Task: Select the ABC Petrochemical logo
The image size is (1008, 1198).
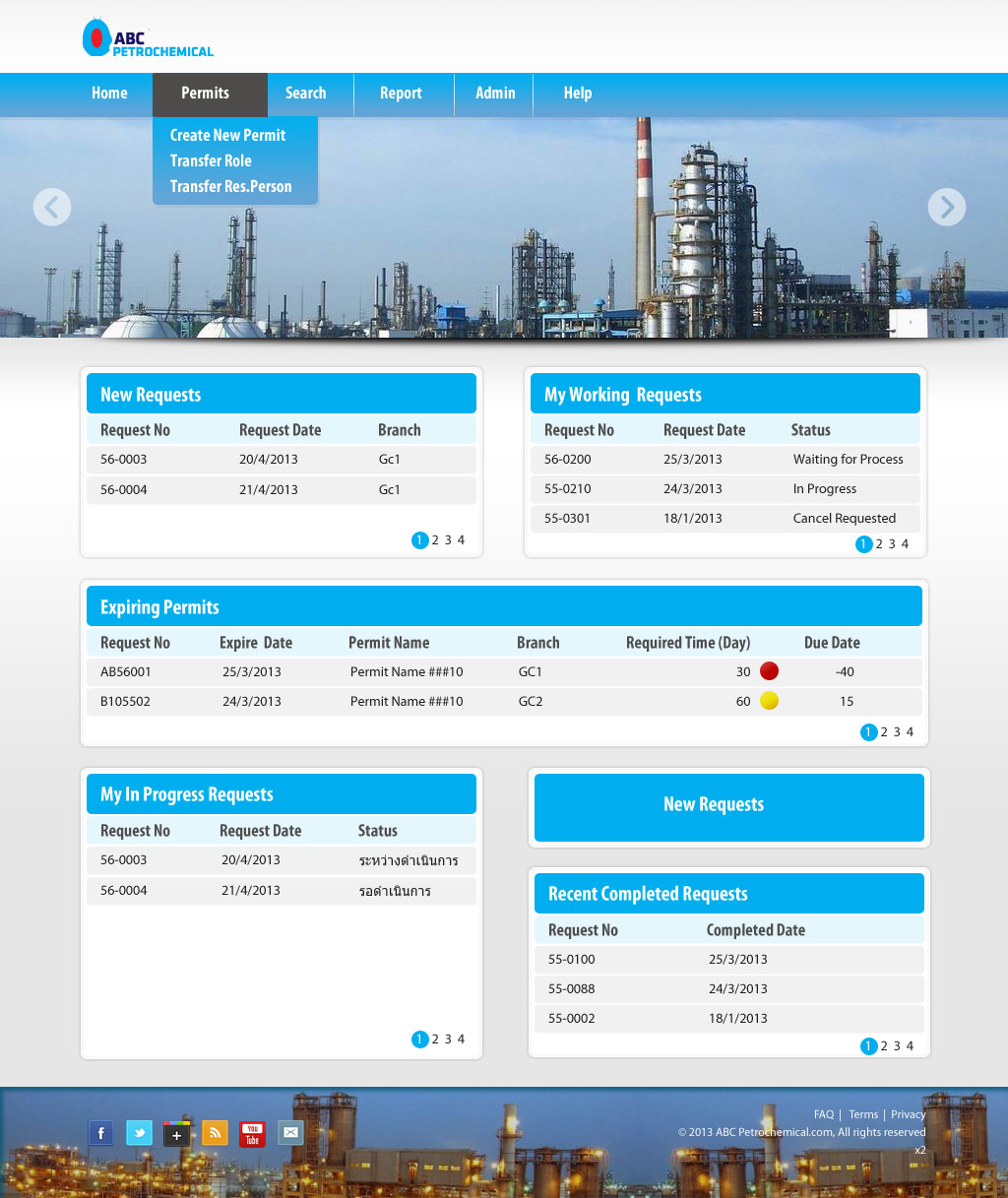Action: pos(147,37)
